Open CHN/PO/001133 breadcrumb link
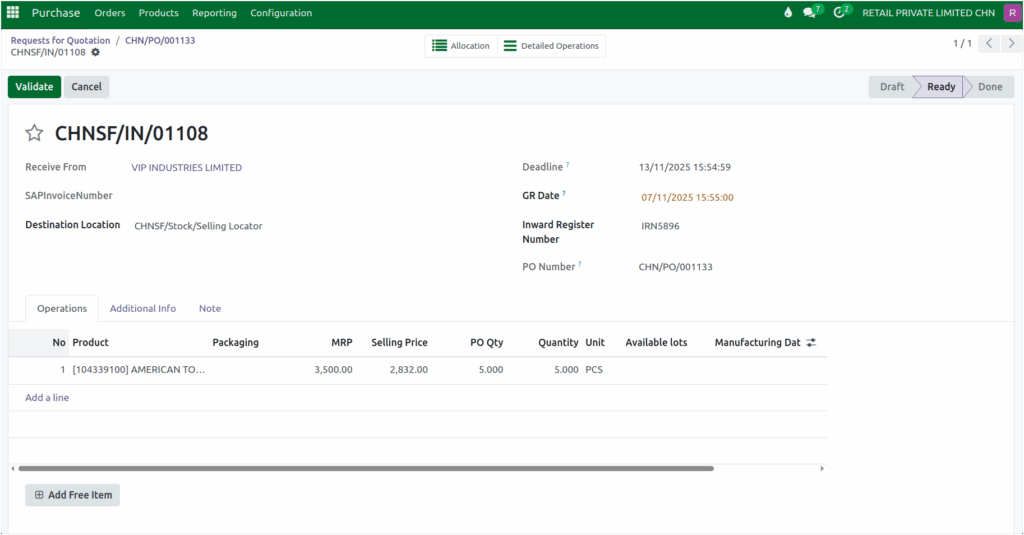This screenshot has height=535, width=1024. pos(160,41)
